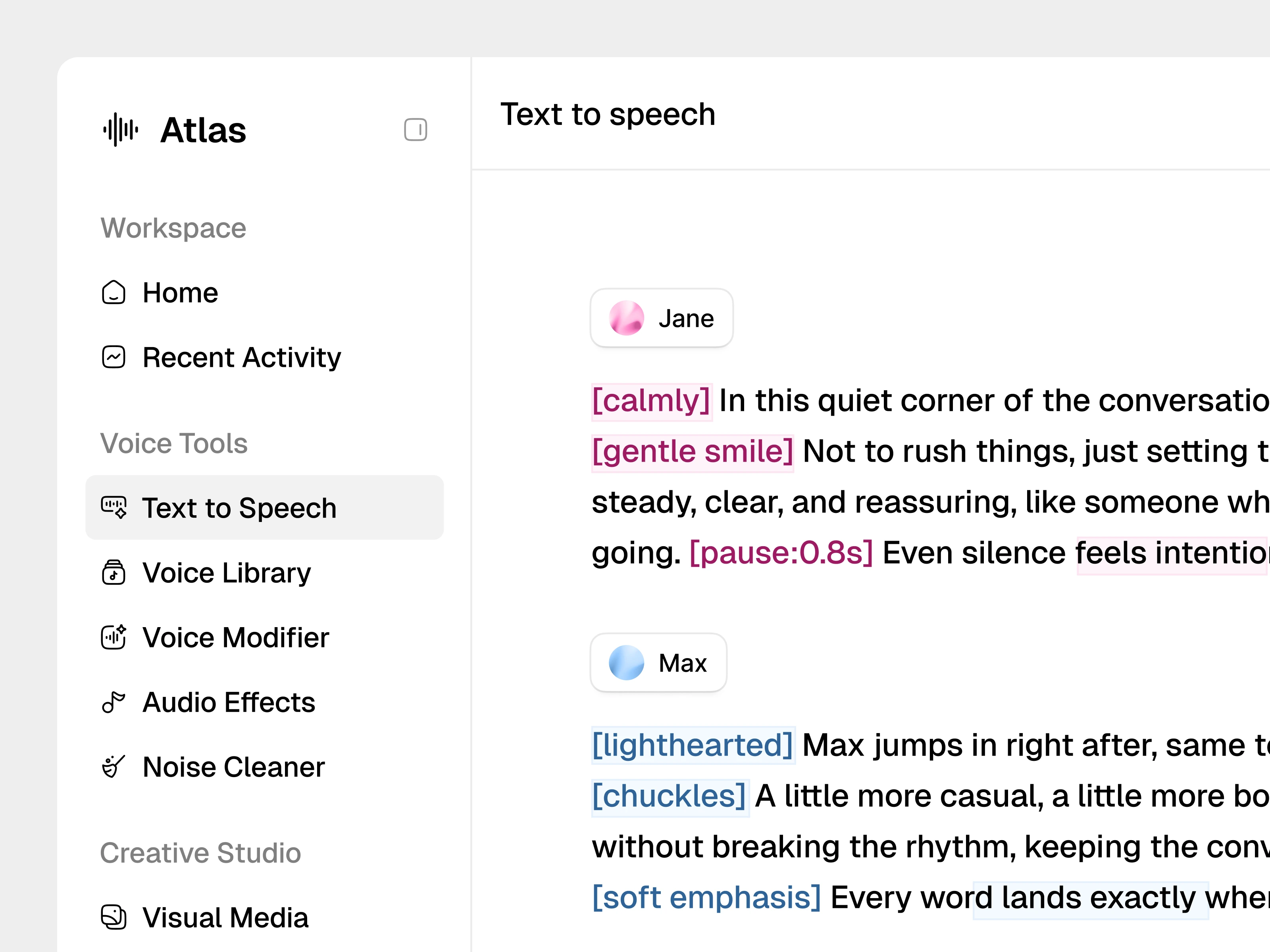Open the Max voice selector
This screenshot has height=952, width=1270.
pos(658,663)
